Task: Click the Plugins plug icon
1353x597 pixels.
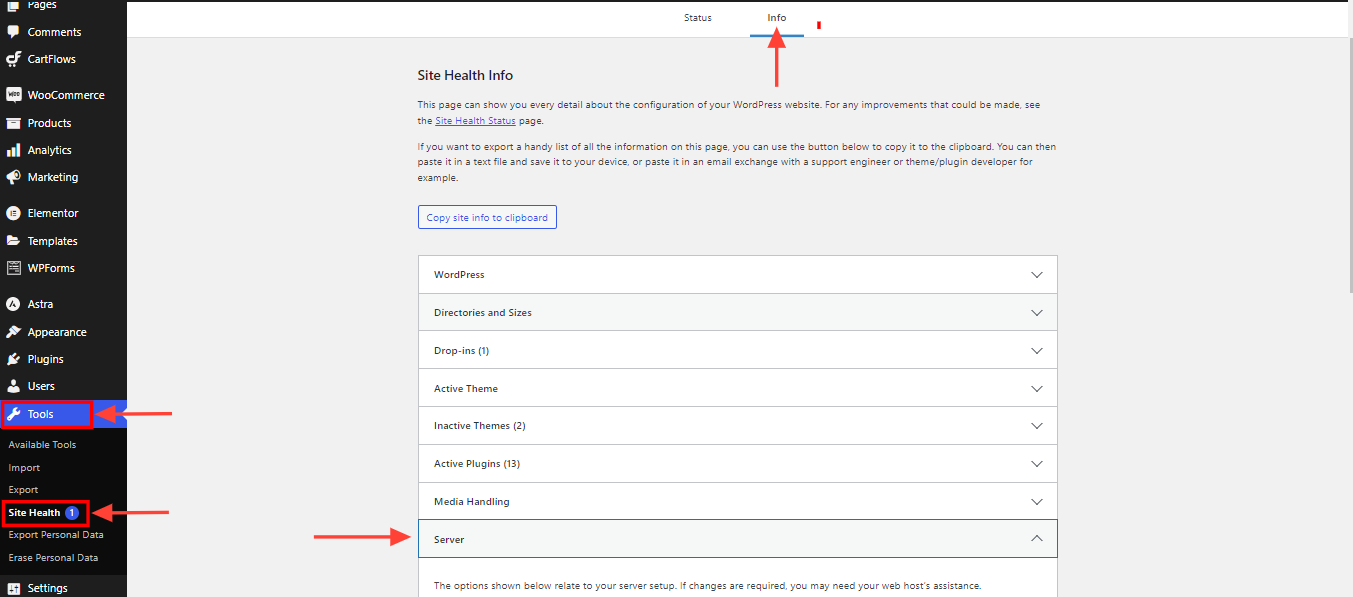Action: pos(13,359)
